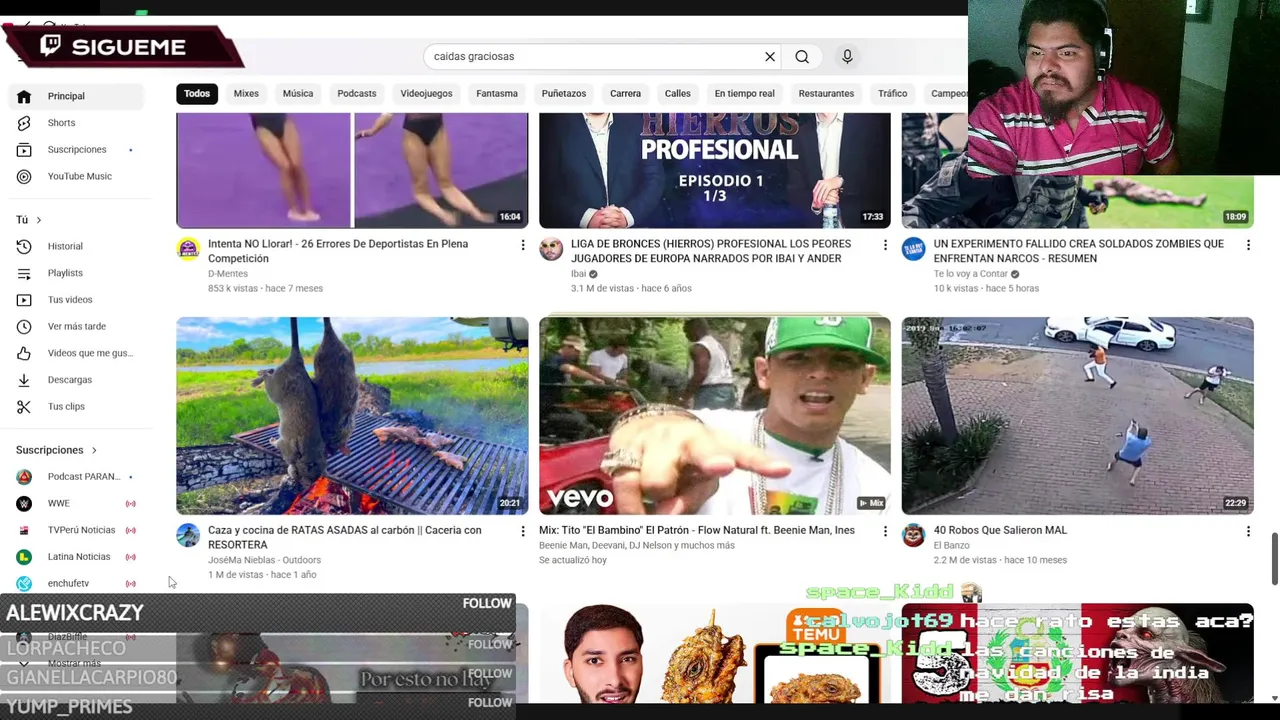Open video title Caza y cocina de RATAS ASADAS
The height and width of the screenshot is (720, 1280).
tap(345, 538)
